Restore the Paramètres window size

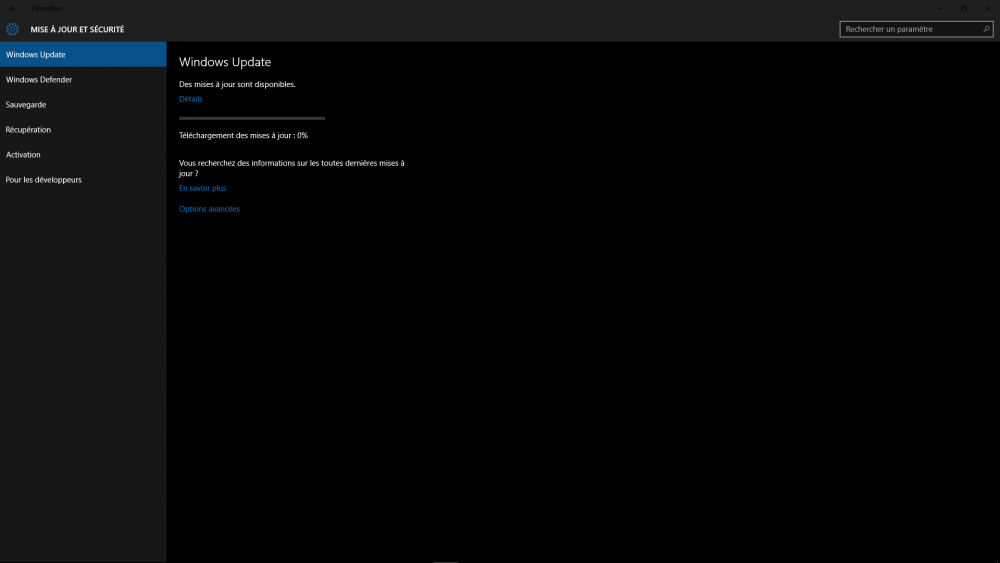click(964, 8)
